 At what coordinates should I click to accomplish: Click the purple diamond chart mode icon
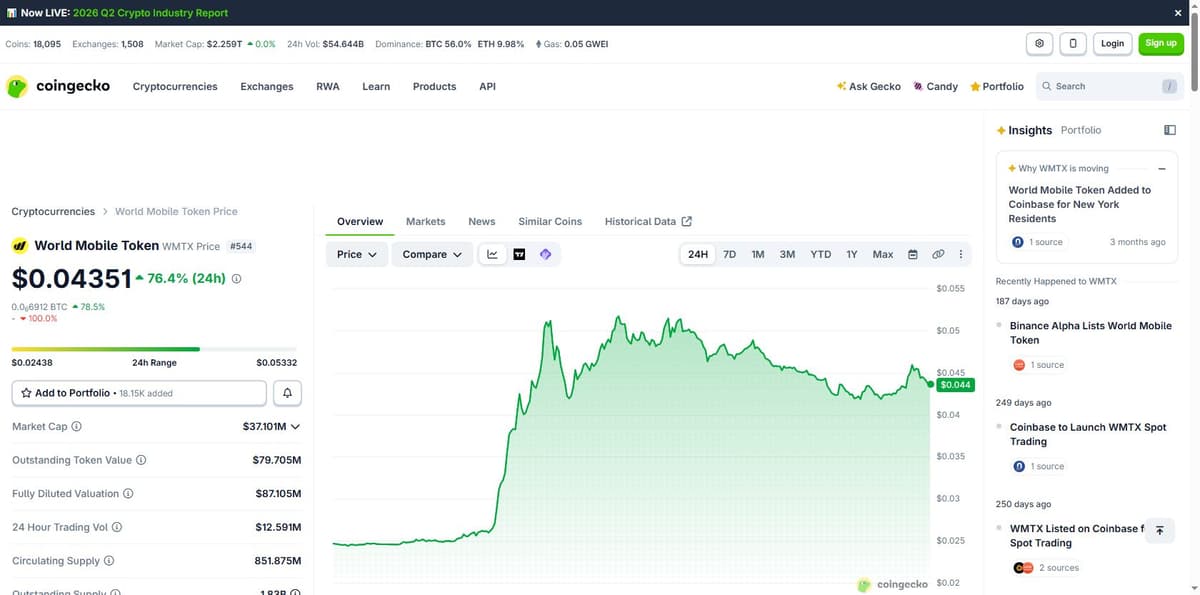click(545, 254)
